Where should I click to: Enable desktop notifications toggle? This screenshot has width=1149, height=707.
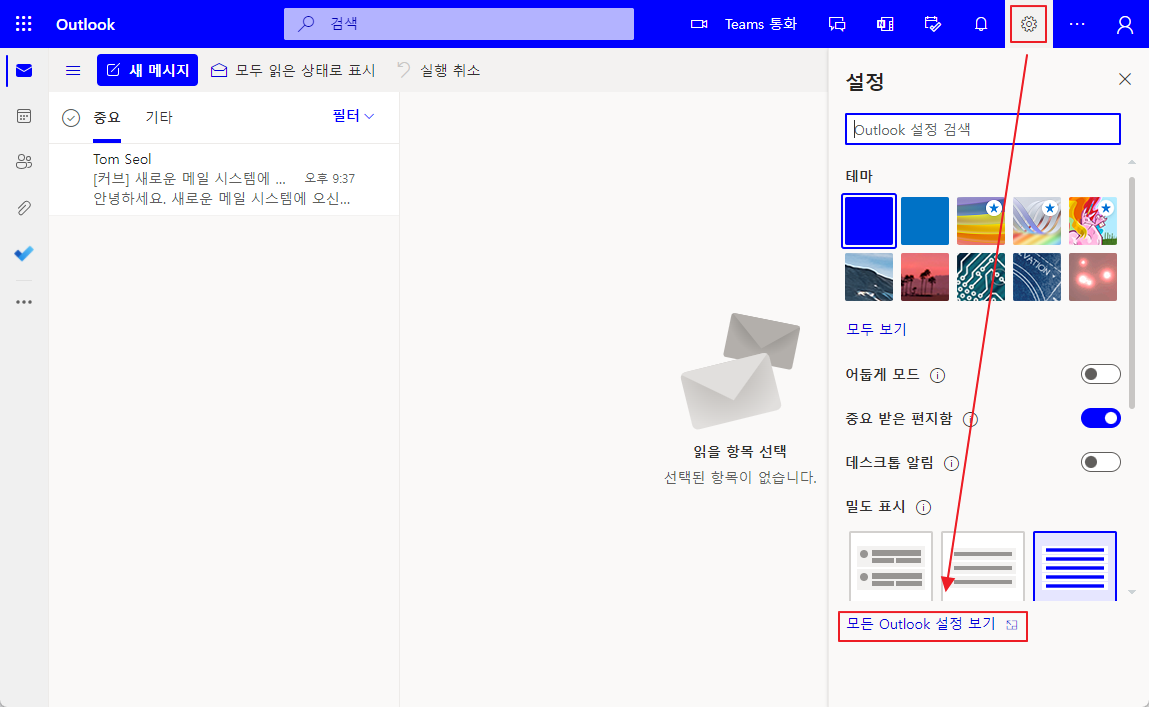(1101, 462)
